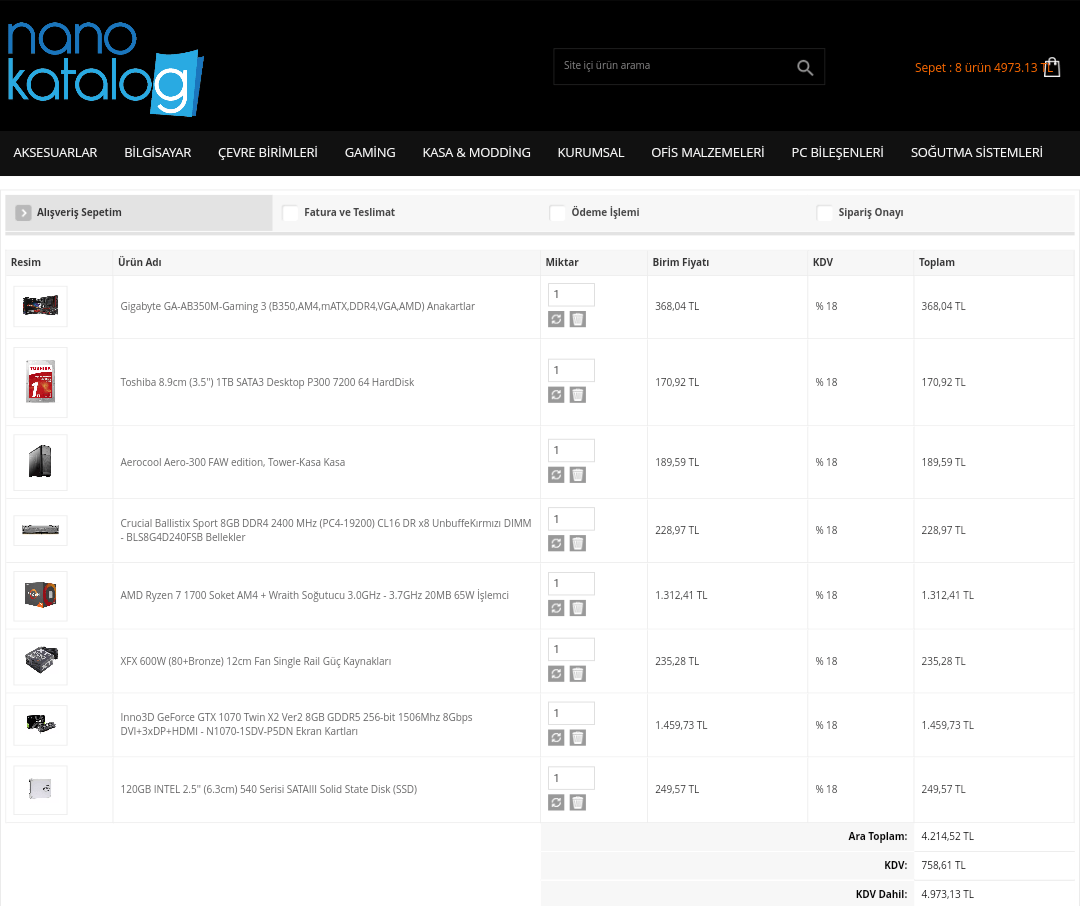Update quantity for AMD Ryzen 7 1700
Image resolution: width=1080 pixels, height=906 pixels.
tap(557, 608)
